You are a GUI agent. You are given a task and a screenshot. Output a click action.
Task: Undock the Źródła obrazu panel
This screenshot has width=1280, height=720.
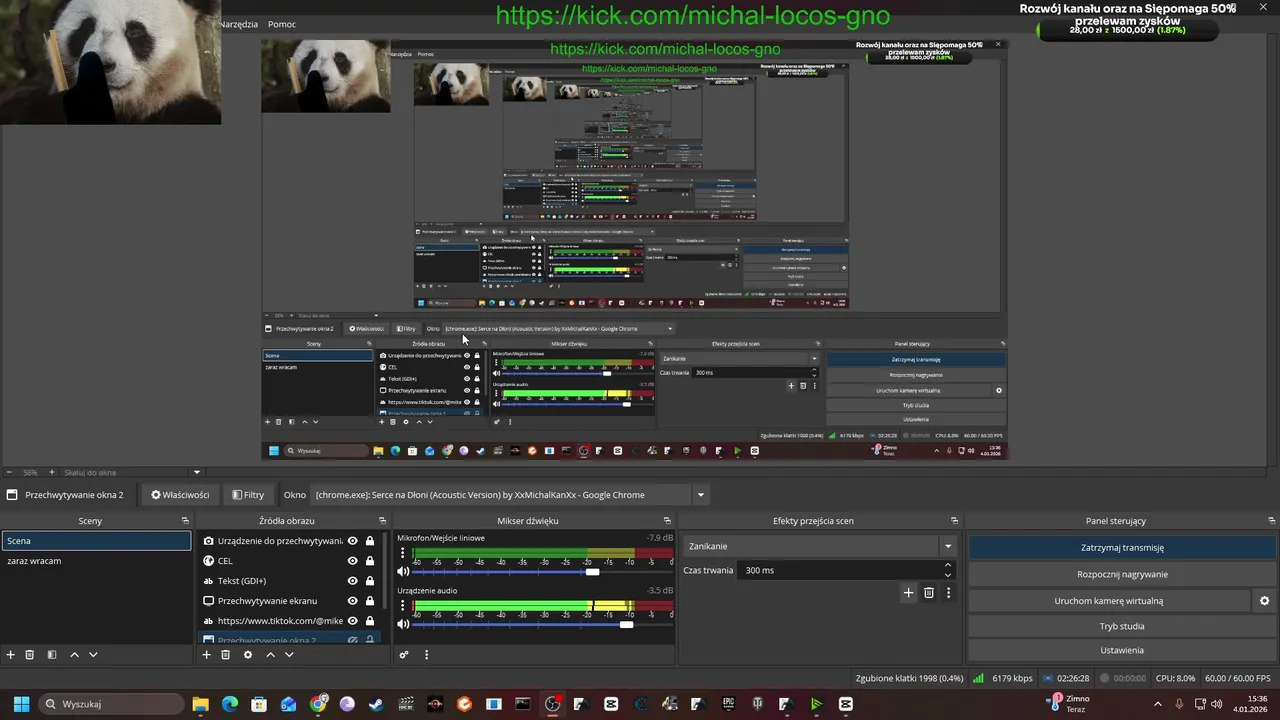(382, 521)
